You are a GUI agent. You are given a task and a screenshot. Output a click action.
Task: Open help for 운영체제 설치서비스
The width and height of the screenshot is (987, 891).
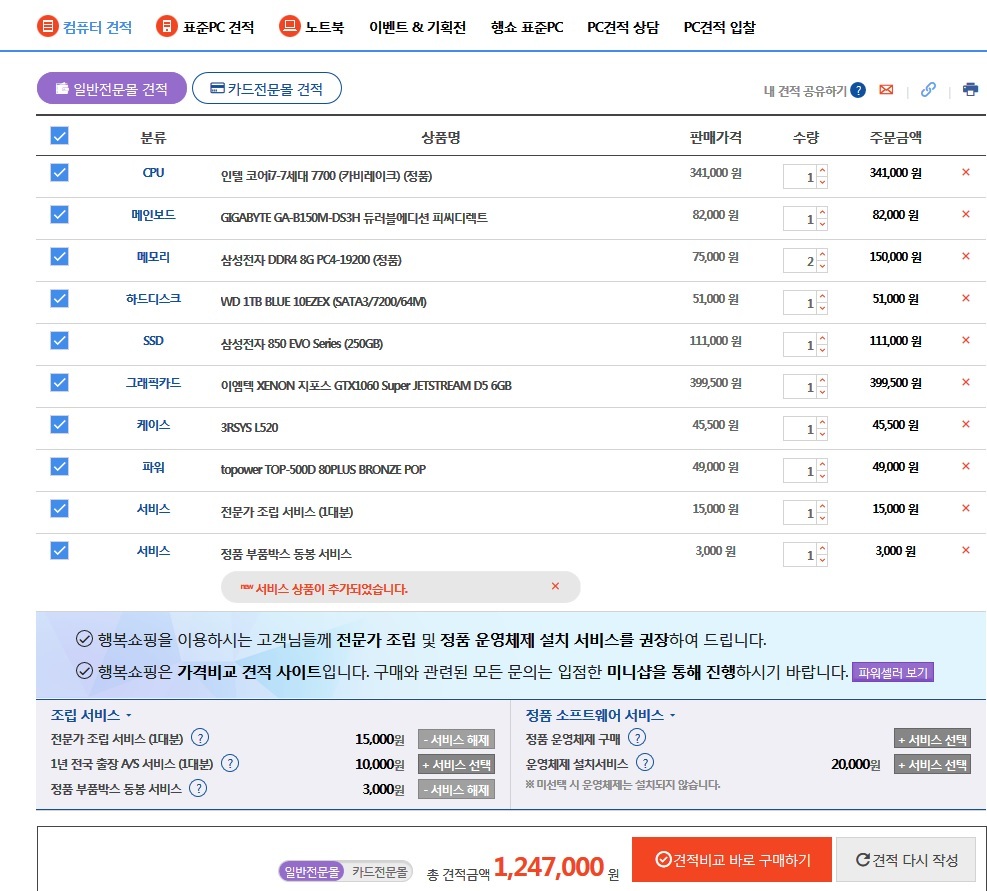point(645,763)
